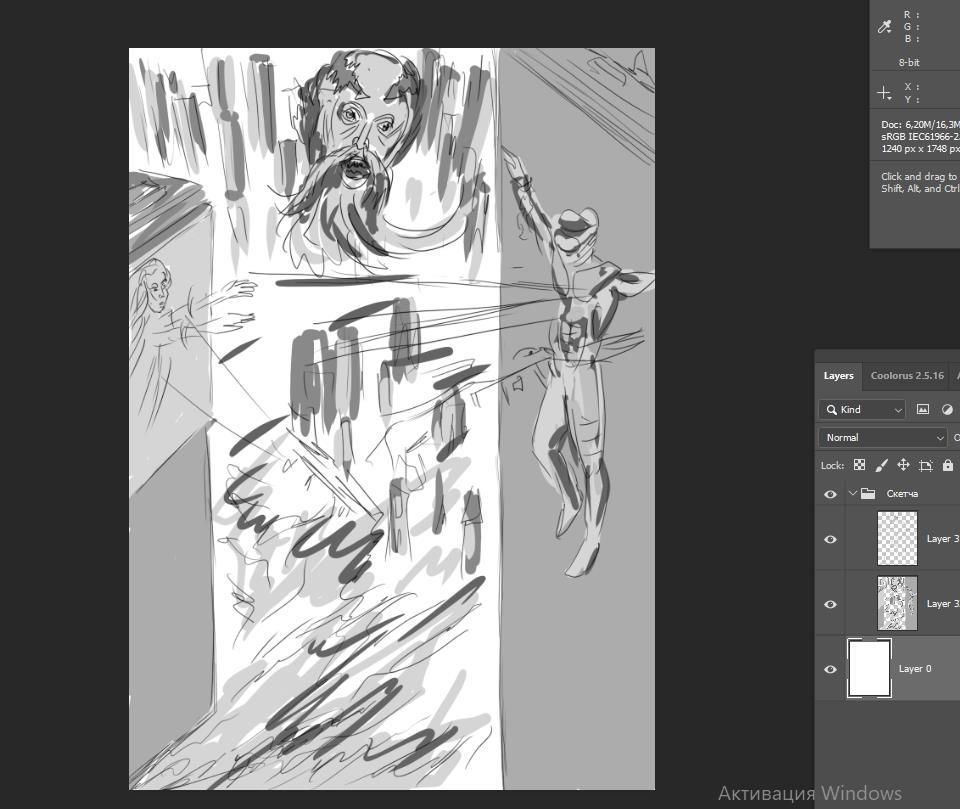The height and width of the screenshot is (809, 960).
Task: Select the Скетча group name
Action: [x=902, y=494]
